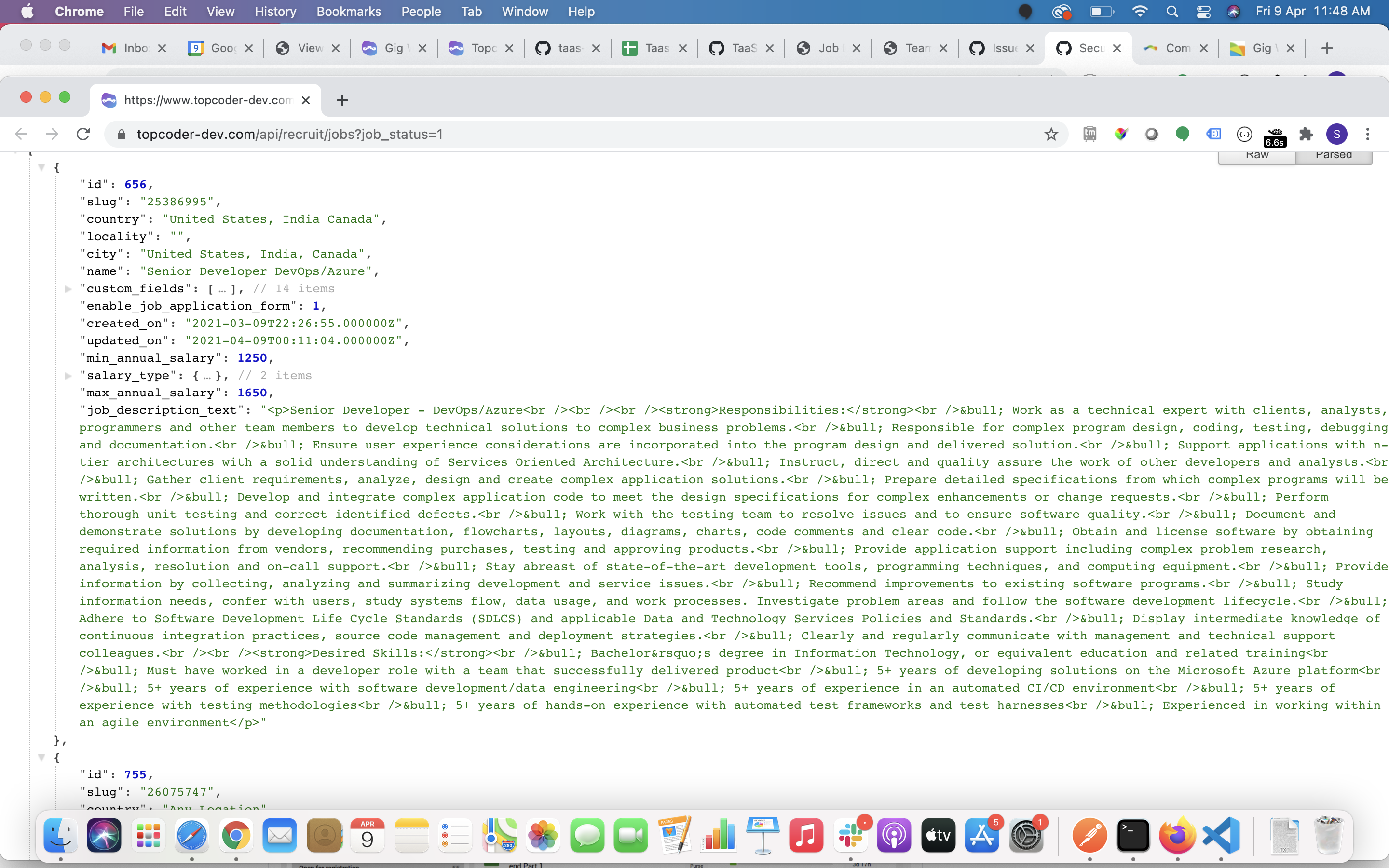
Task: Click the 6.6s extension icon
Action: 1275,136
